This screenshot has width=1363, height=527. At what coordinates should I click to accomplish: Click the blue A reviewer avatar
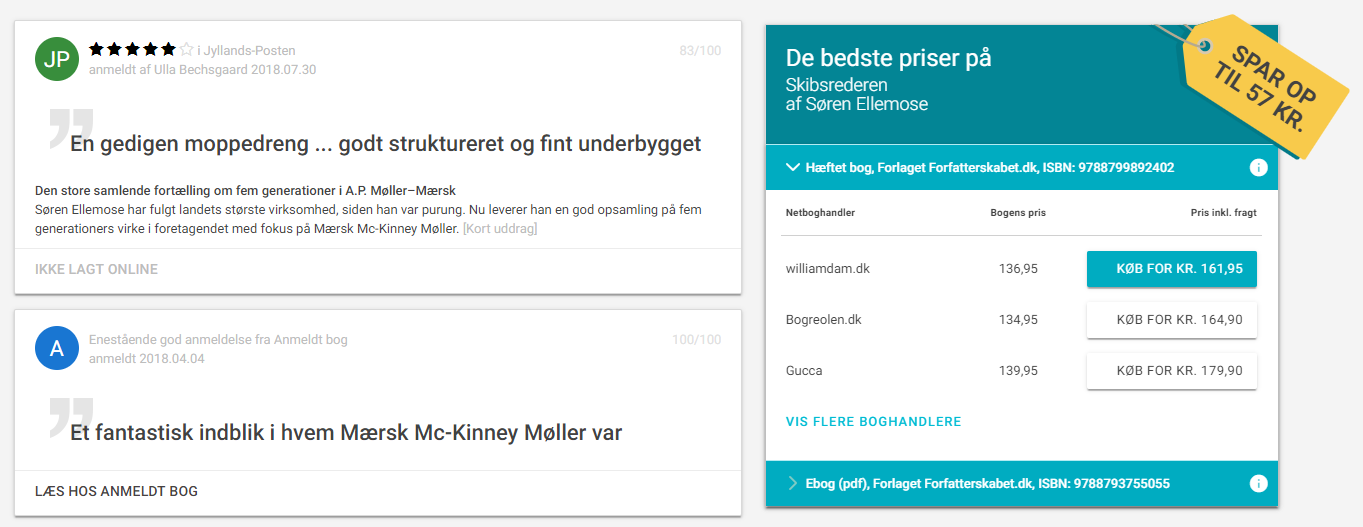(x=57, y=348)
